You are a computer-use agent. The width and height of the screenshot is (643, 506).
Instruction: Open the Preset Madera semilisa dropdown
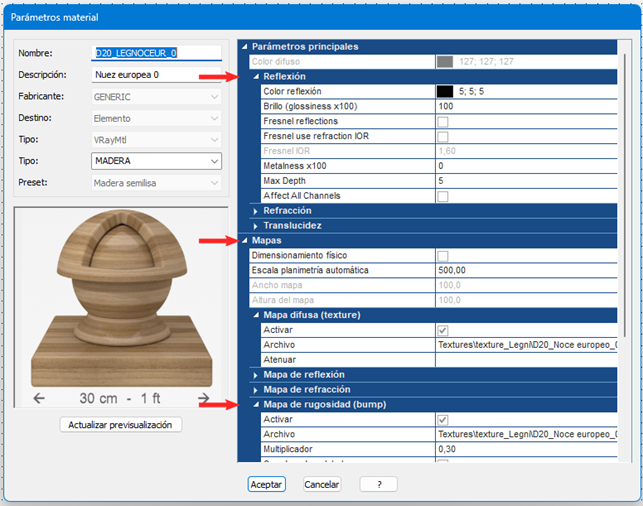click(156, 183)
